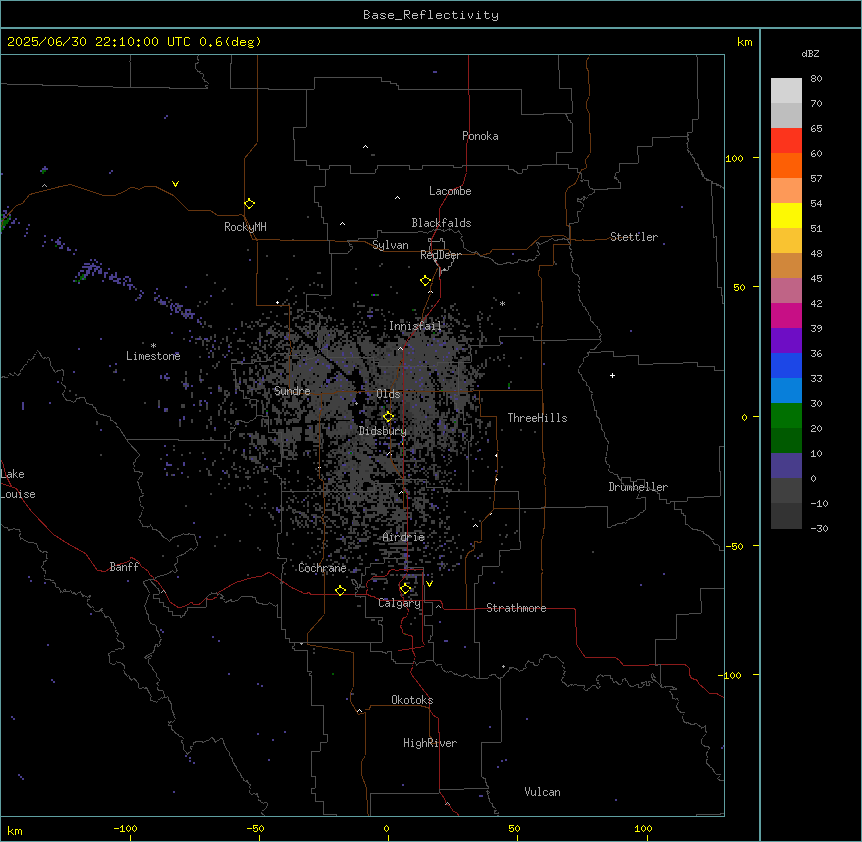Pick the red swatch in dBZ legend
Image resolution: width=862 pixels, height=842 pixels.
click(x=786, y=140)
